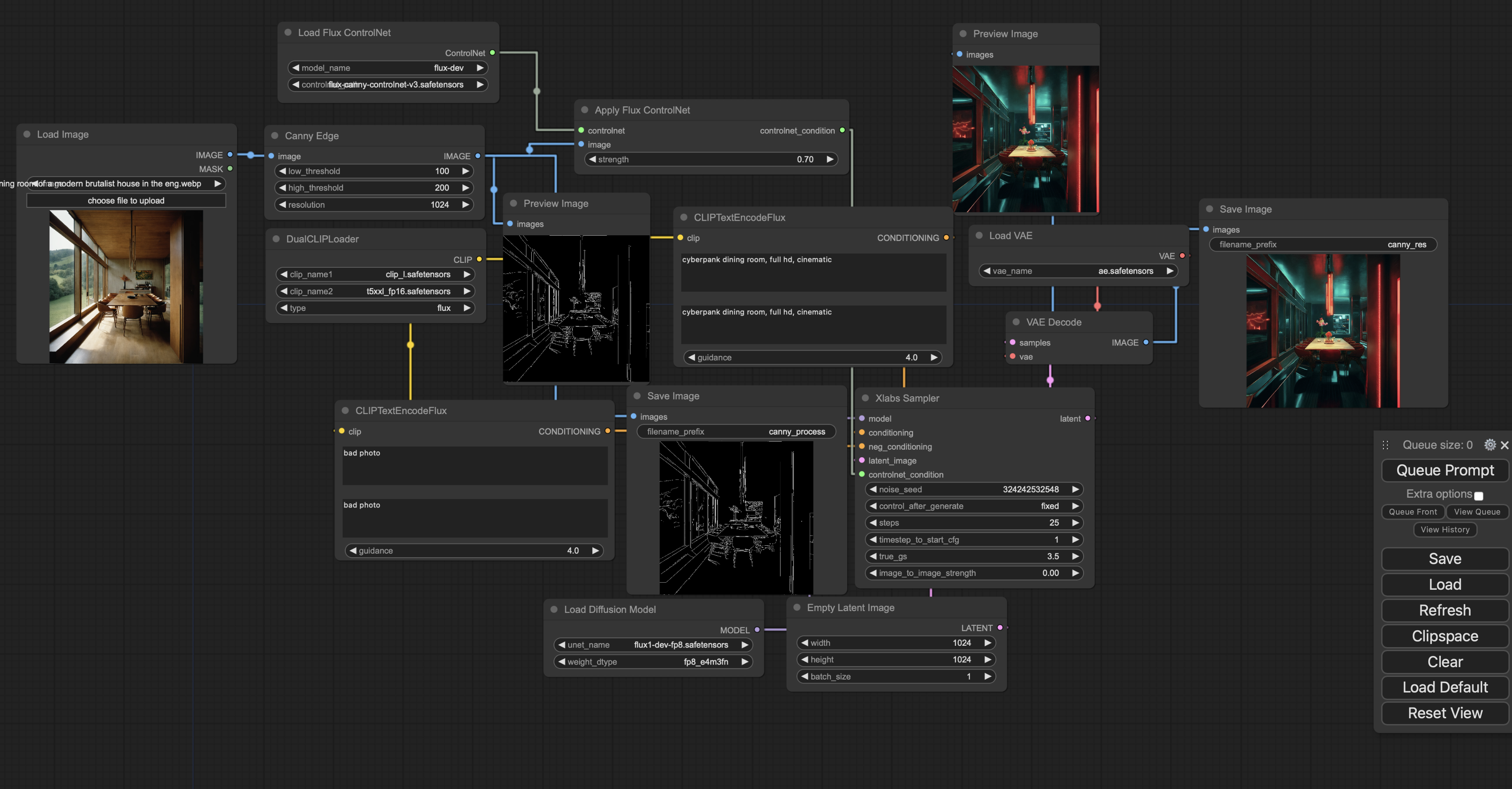Close the queue panel with the X icon
Screen dimensions: 1512x789
(1505, 445)
